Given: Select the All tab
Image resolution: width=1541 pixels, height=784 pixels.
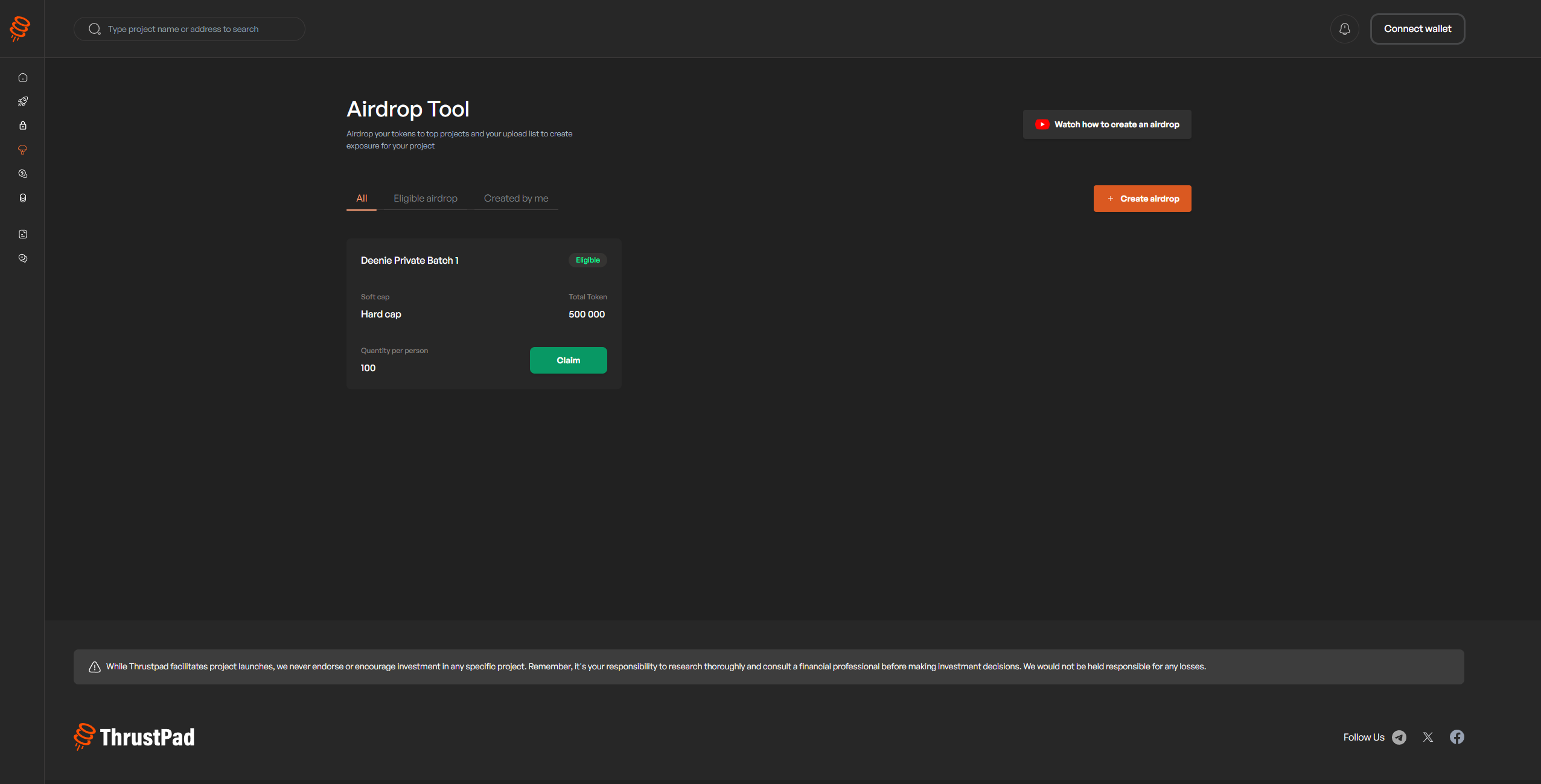Looking at the screenshot, I should pyautogui.click(x=362, y=199).
